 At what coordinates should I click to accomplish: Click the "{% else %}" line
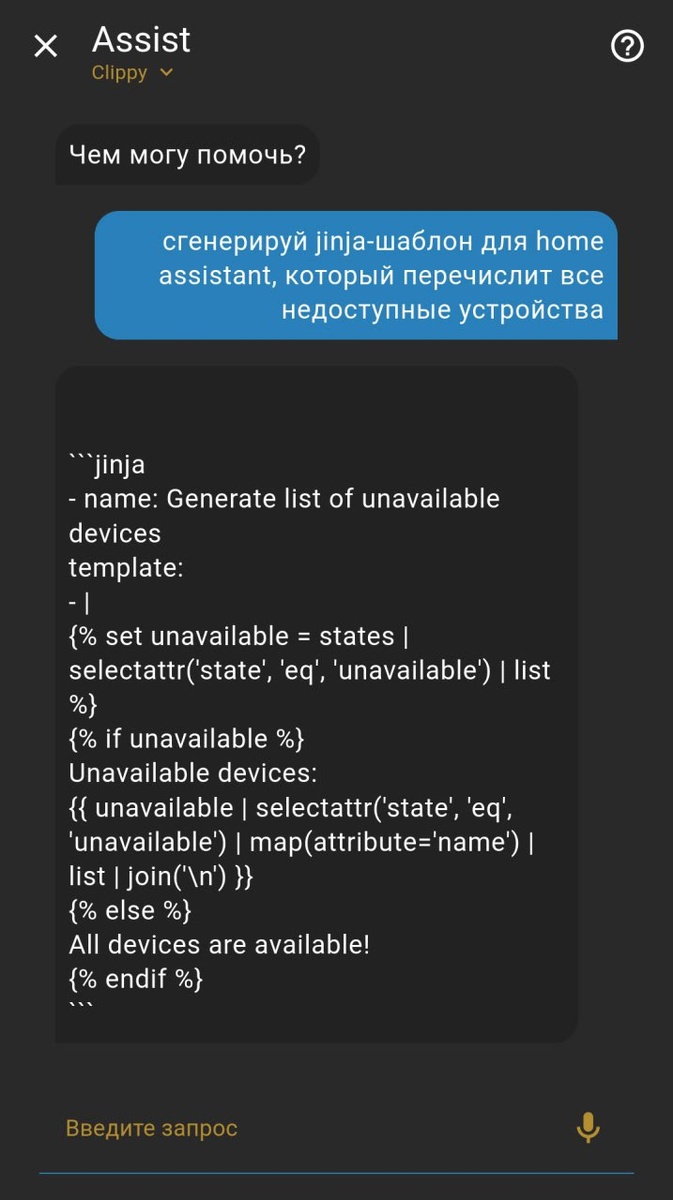[x=130, y=910]
